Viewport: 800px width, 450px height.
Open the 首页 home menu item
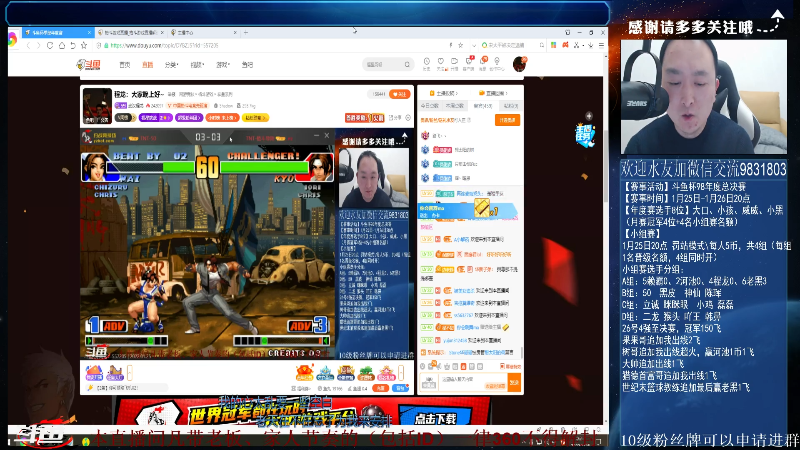pyautogui.click(x=124, y=65)
